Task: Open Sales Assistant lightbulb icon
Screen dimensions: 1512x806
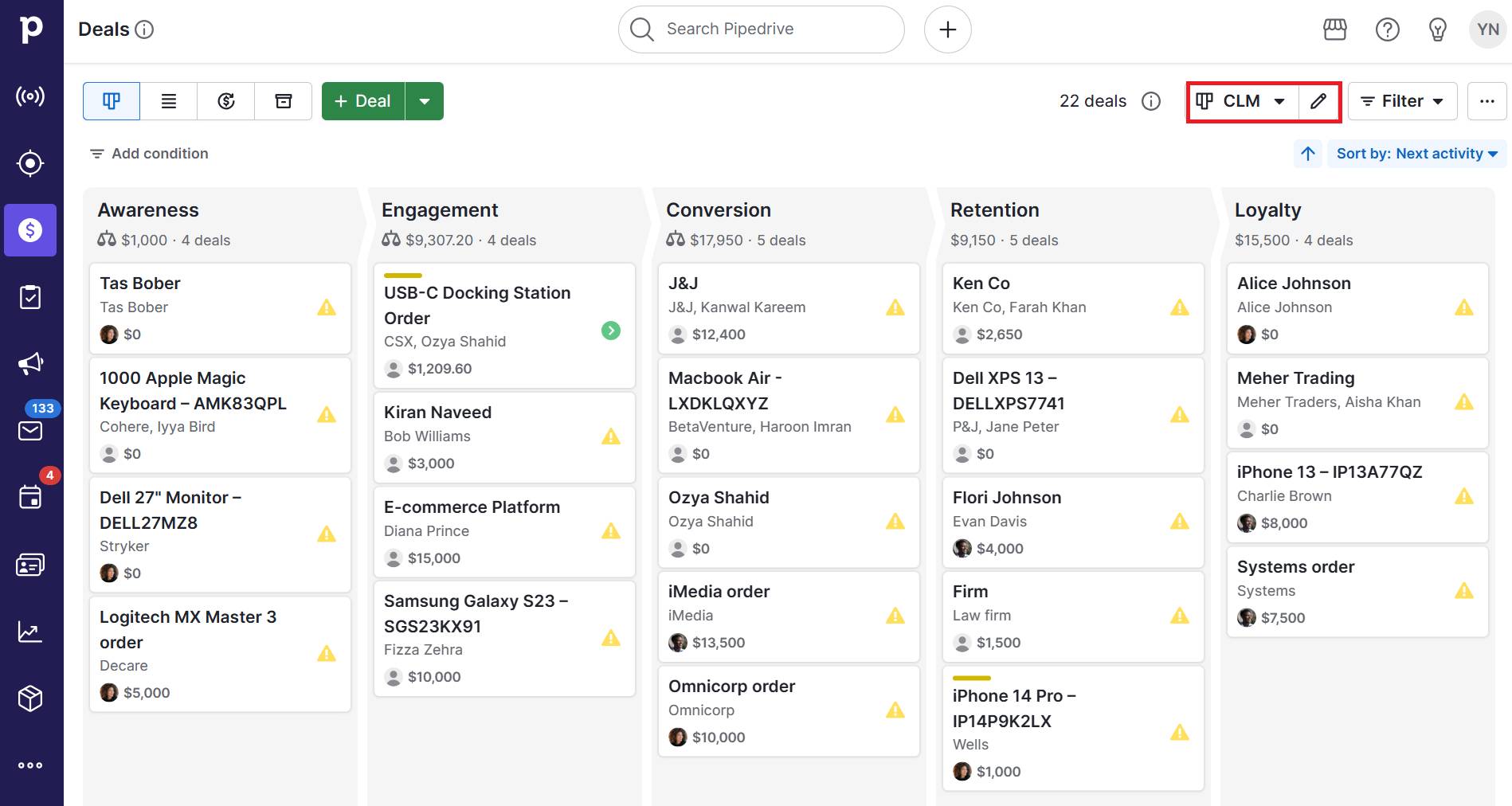Action: pyautogui.click(x=1438, y=29)
